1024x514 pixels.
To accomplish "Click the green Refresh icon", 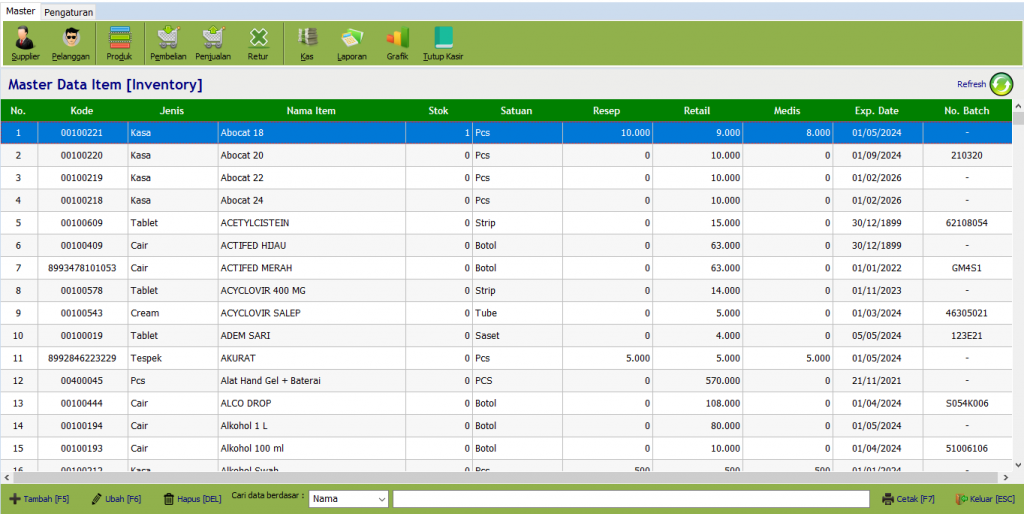I will tap(1001, 84).
